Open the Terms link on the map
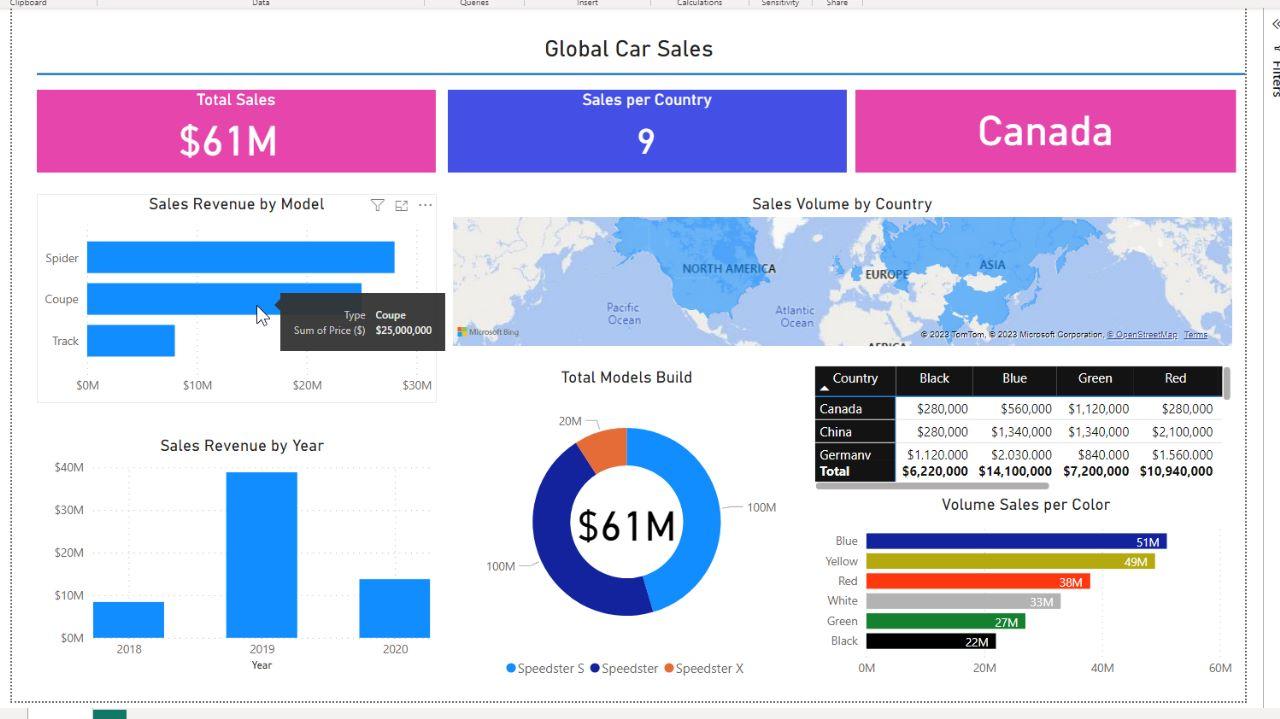This screenshot has width=1280, height=719. click(x=1195, y=335)
